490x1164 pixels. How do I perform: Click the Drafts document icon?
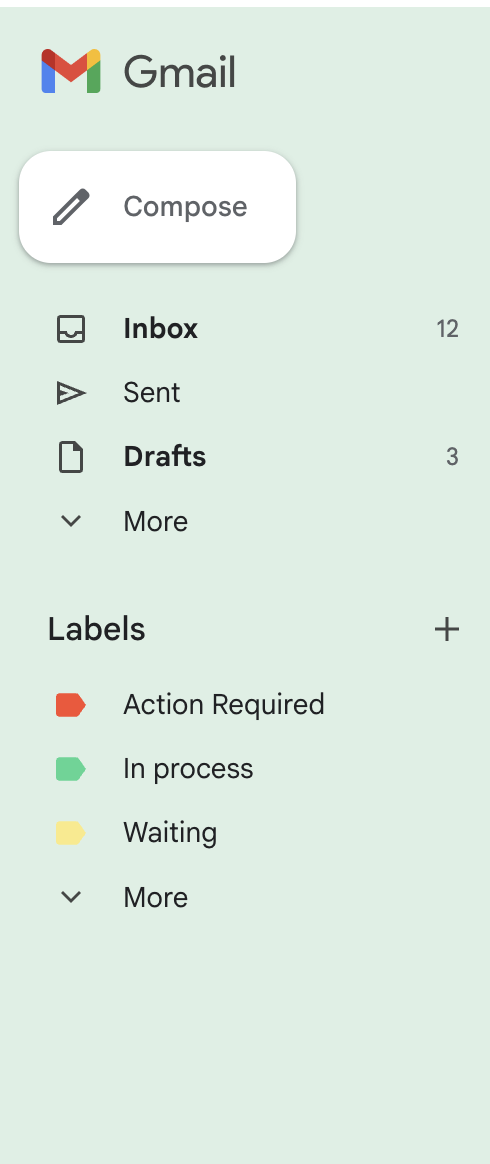(71, 457)
